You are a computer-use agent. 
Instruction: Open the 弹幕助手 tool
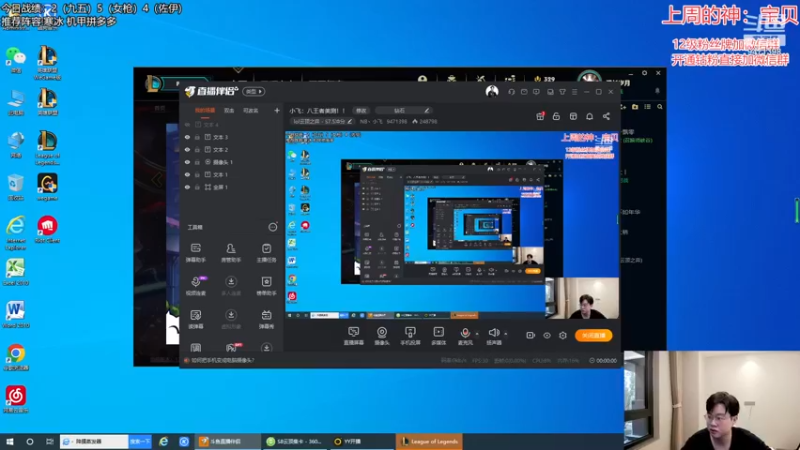pos(195,253)
